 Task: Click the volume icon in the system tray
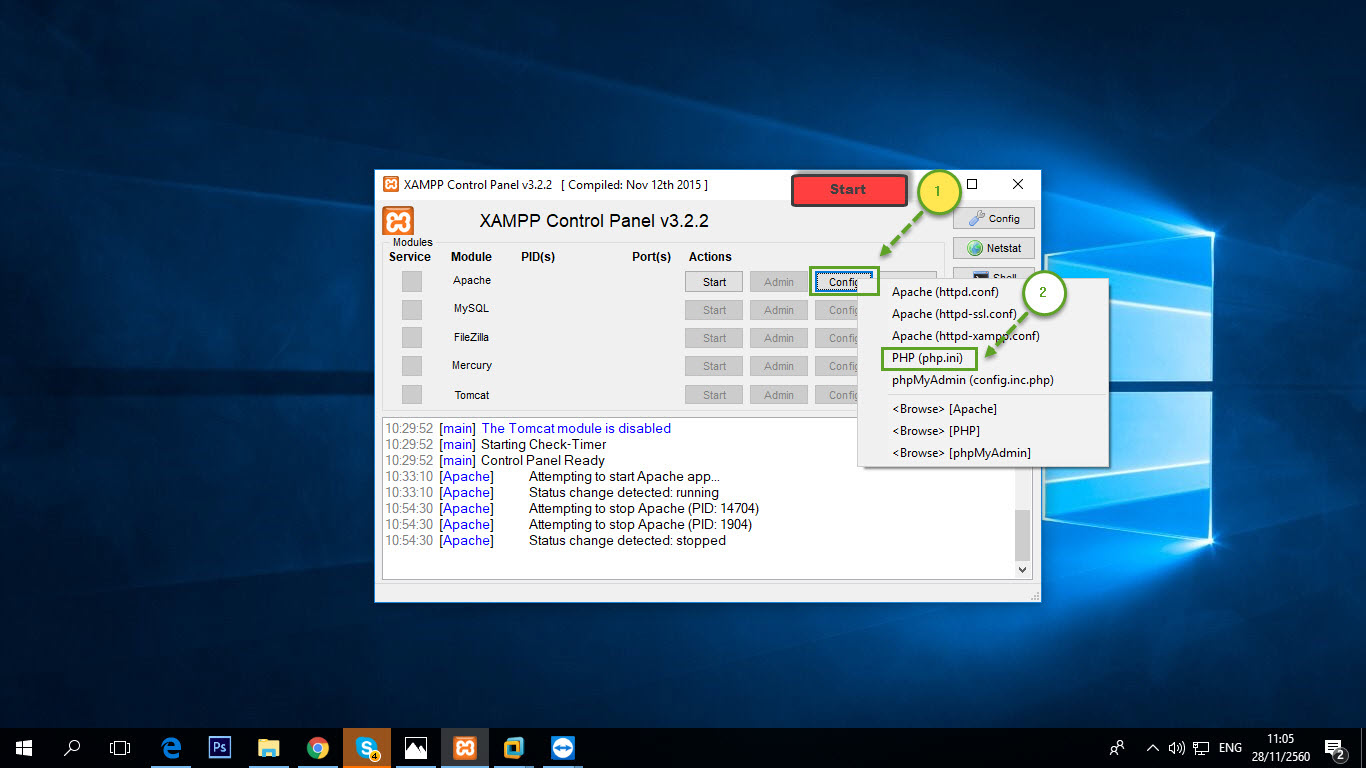coord(1176,747)
